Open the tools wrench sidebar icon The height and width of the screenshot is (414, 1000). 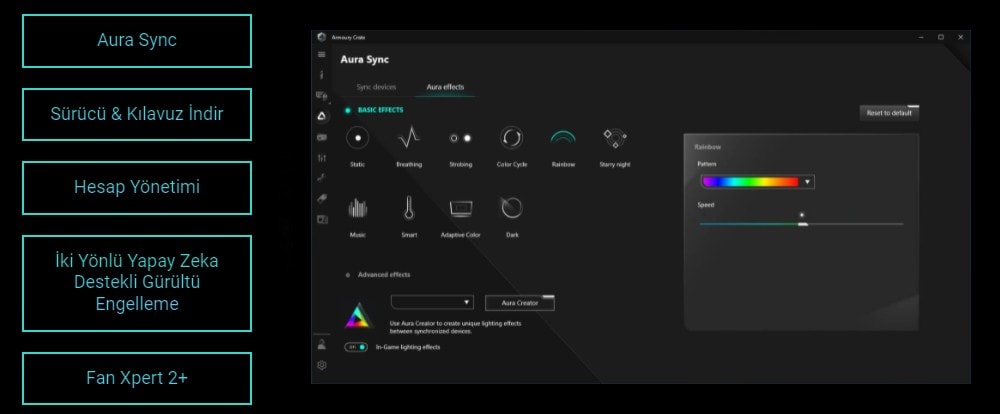tap(321, 178)
